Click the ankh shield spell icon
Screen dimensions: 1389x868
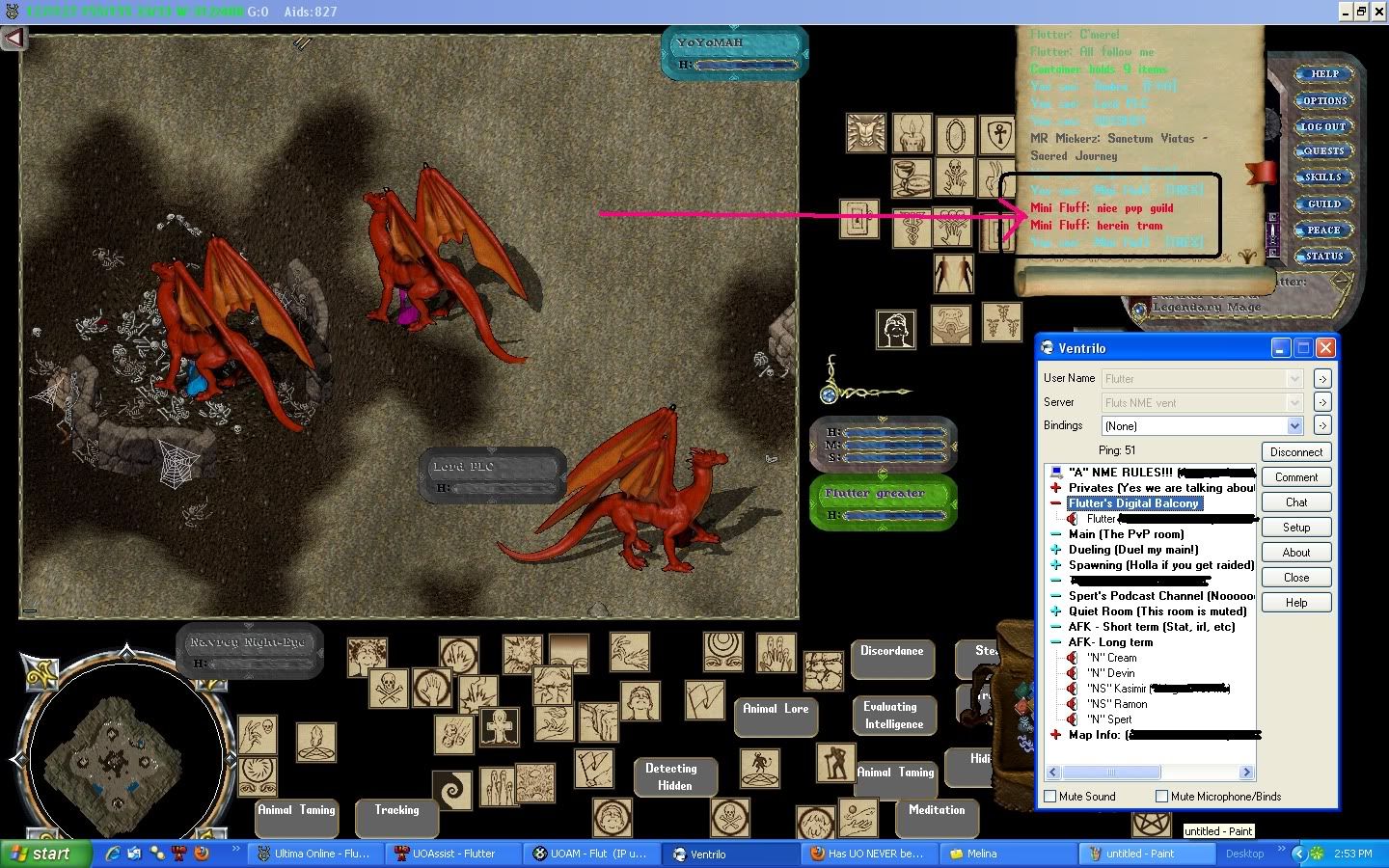click(x=997, y=134)
